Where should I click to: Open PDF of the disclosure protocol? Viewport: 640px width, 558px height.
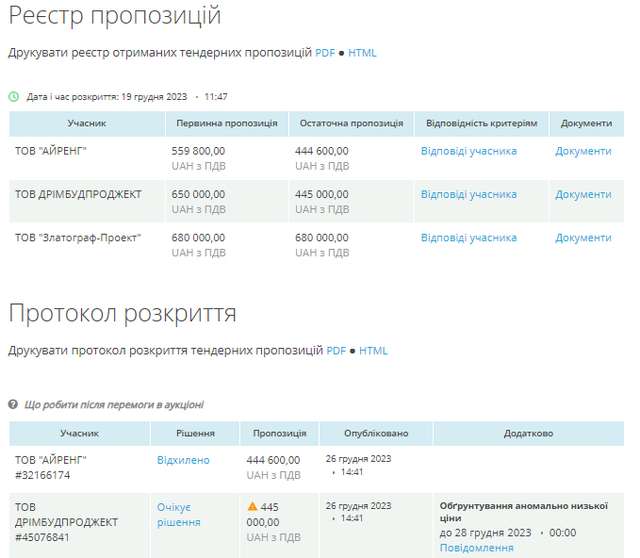(x=336, y=351)
